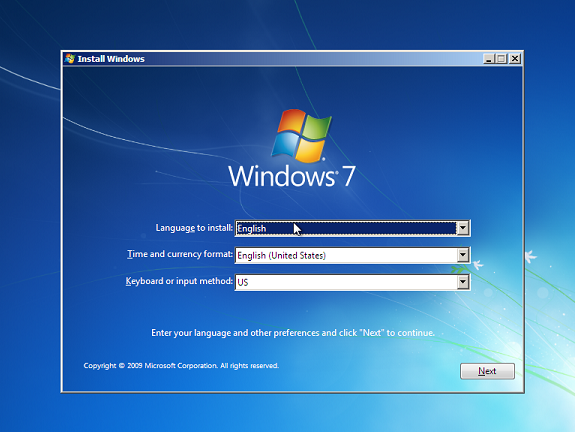The height and width of the screenshot is (432, 575).
Task: Minimize the Install Windows window
Action: click(x=488, y=59)
